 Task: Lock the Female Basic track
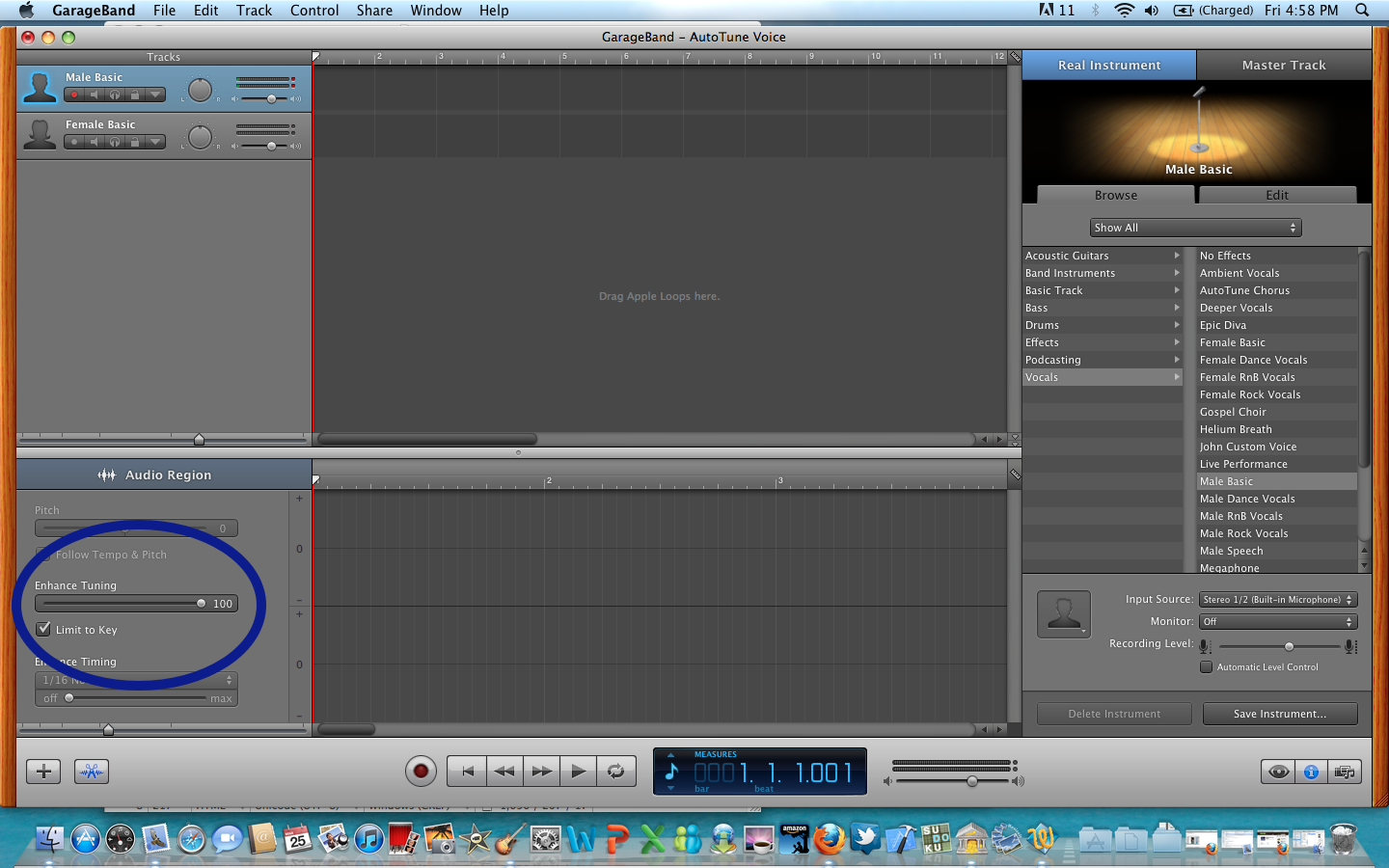pyautogui.click(x=135, y=142)
